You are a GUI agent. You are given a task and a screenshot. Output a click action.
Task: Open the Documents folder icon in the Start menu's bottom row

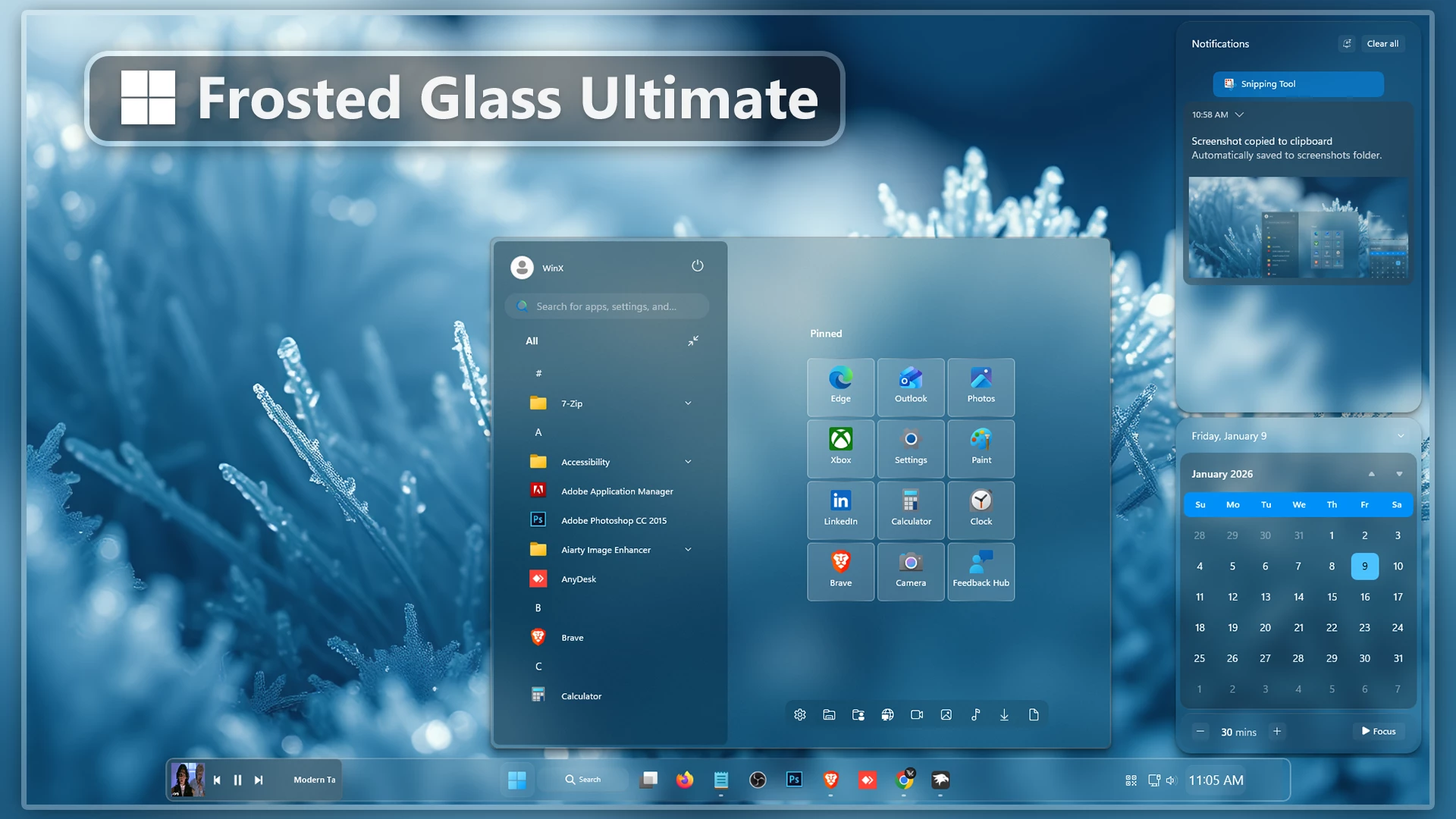coord(1034,714)
